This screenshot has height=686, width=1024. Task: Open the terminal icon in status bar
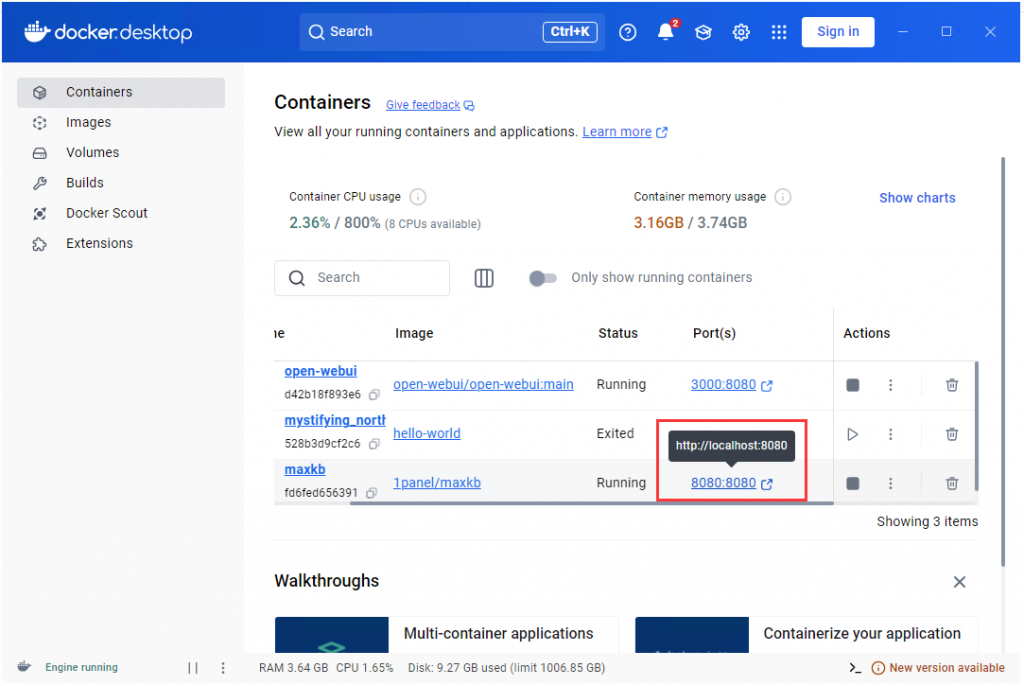pos(855,668)
